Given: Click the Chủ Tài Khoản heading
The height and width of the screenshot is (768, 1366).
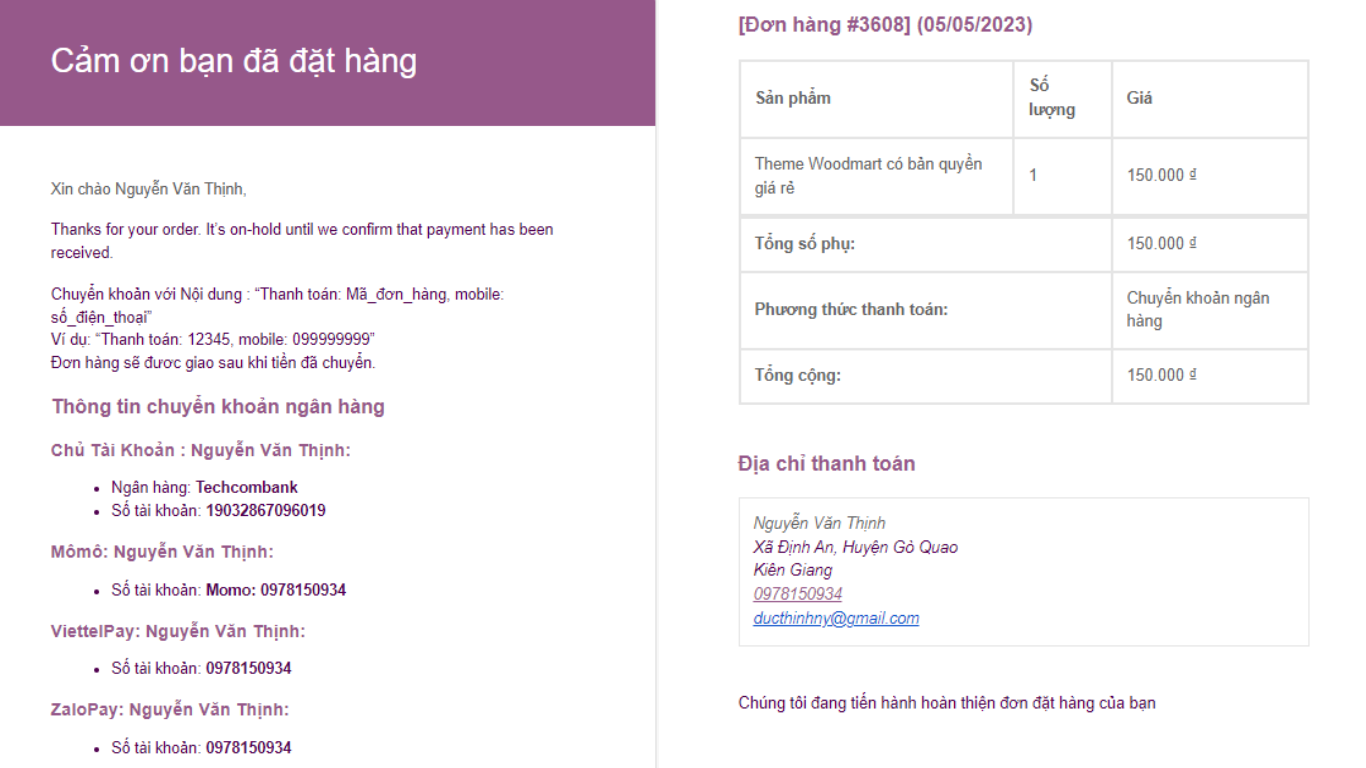Looking at the screenshot, I should 201,450.
